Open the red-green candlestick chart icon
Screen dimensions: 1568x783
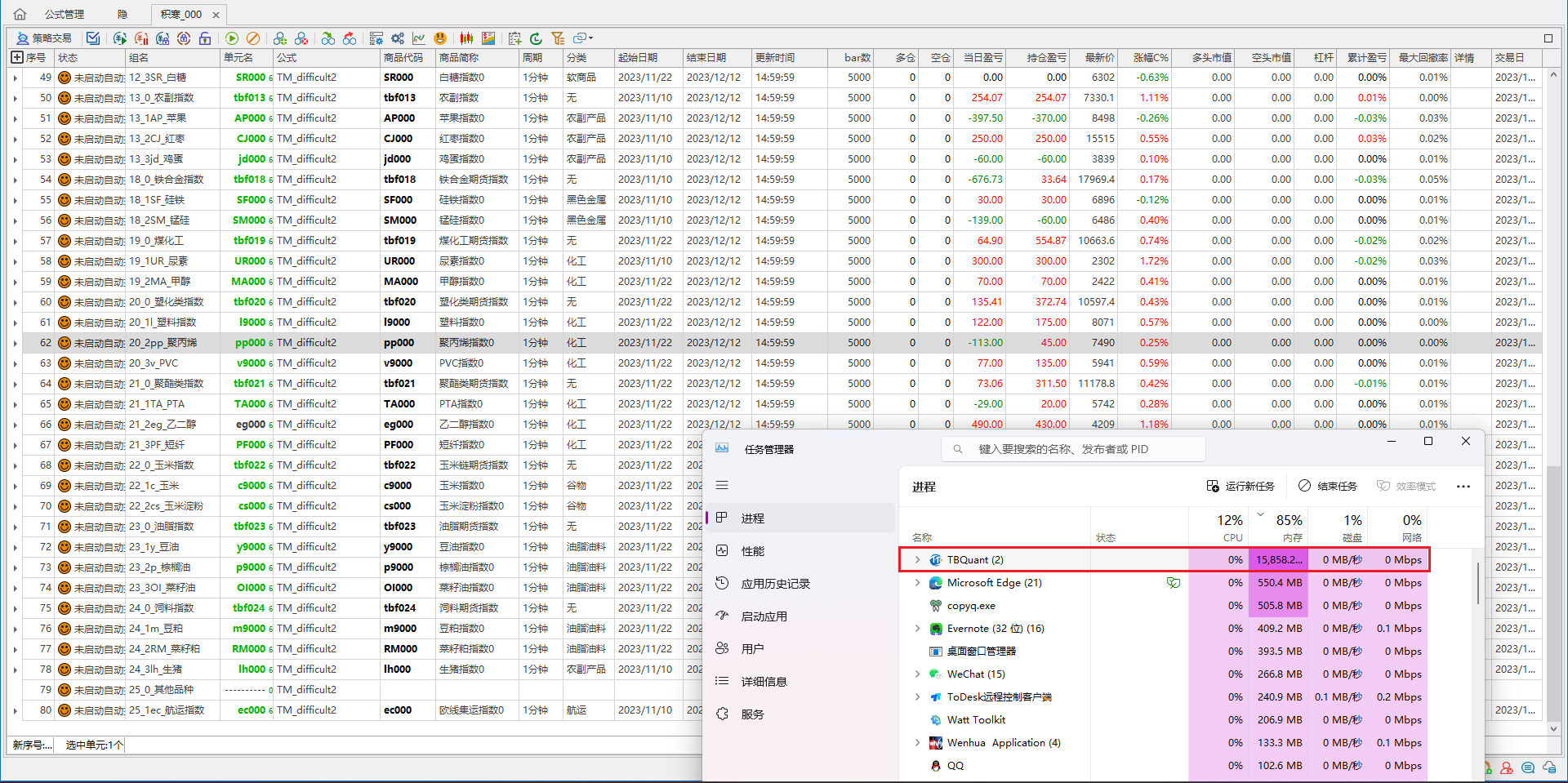(467, 38)
